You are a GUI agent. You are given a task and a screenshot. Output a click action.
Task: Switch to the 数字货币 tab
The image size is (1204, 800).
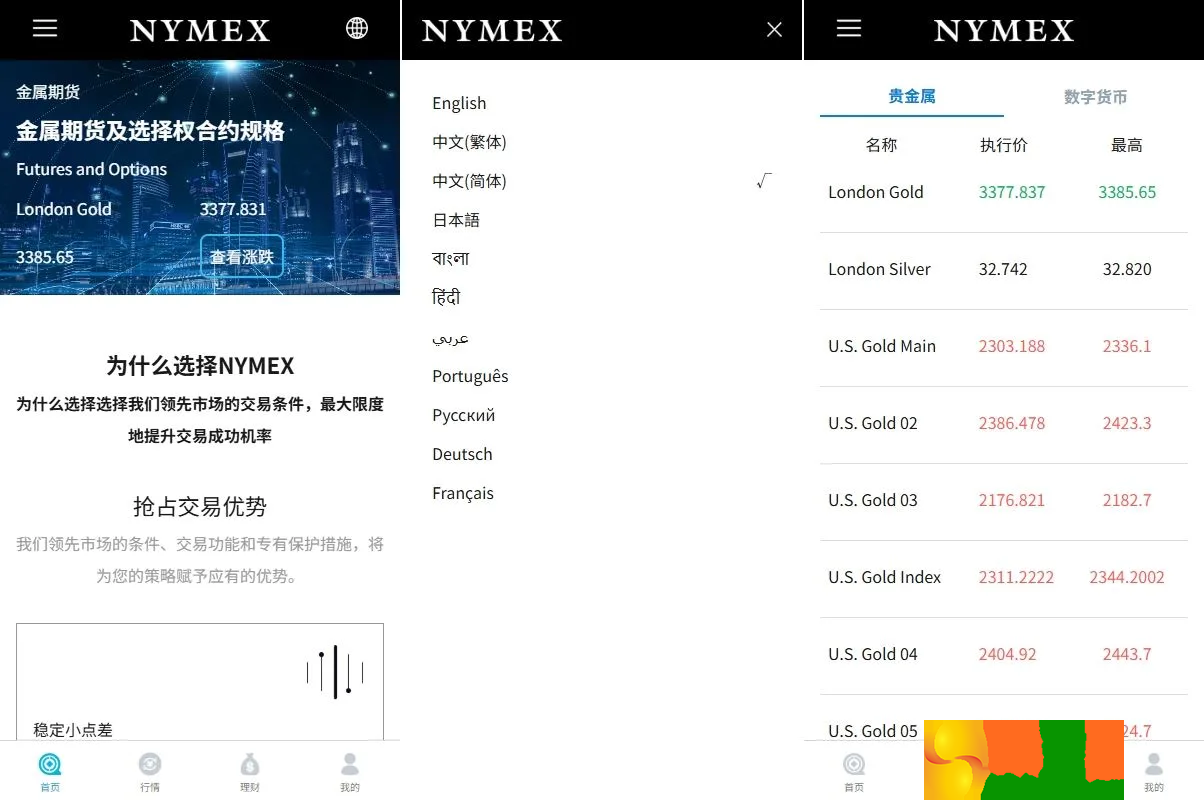point(1096,97)
